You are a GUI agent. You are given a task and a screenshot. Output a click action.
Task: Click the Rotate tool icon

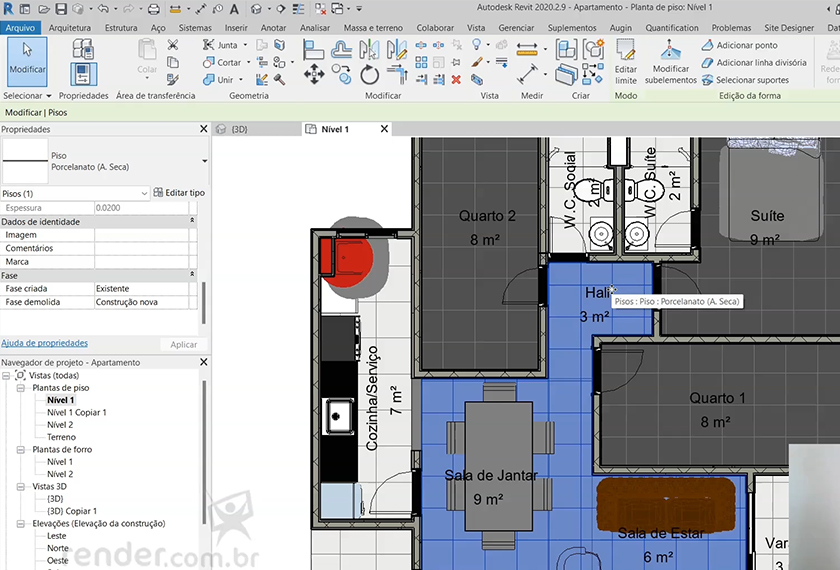coord(369,73)
